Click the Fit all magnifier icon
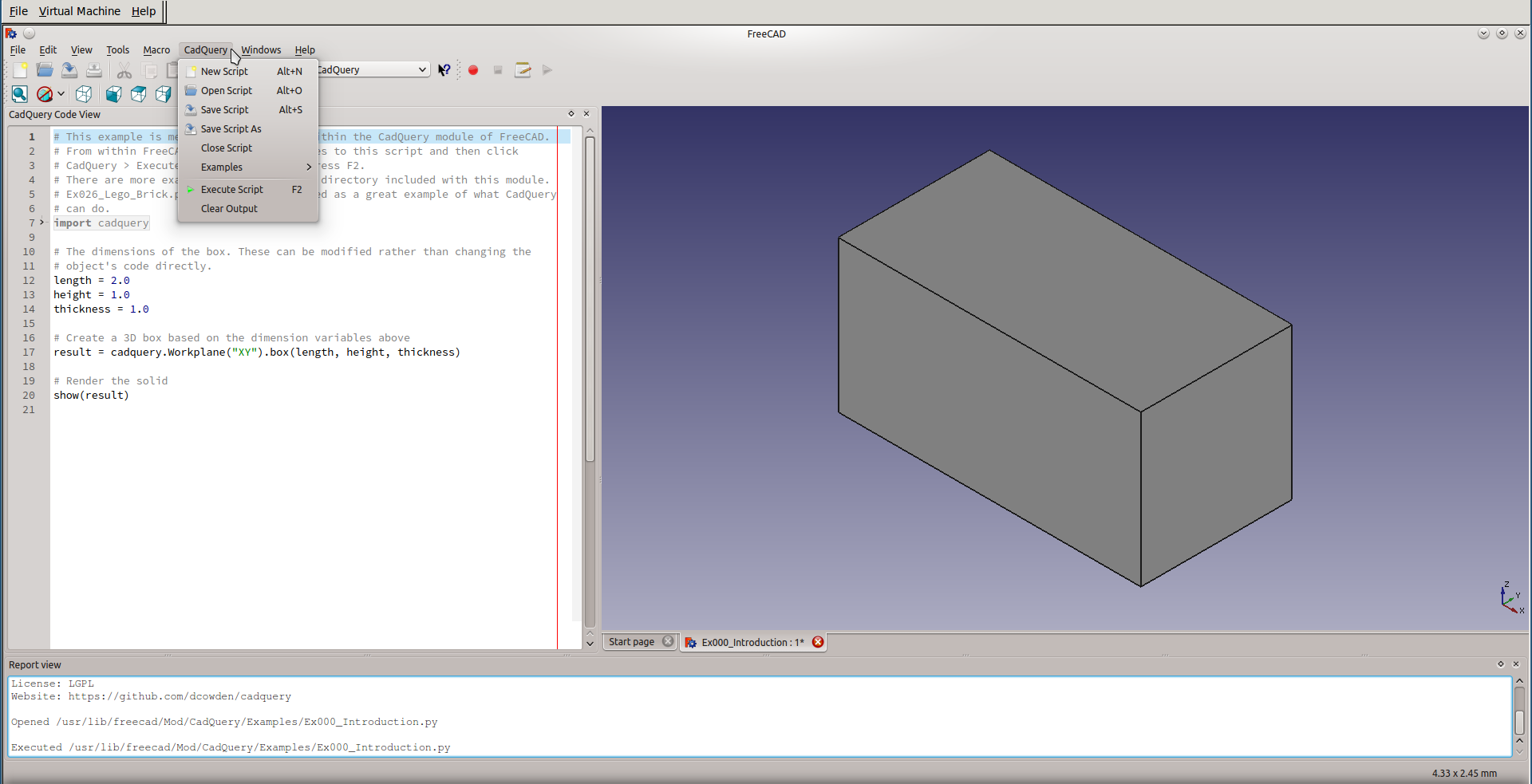The width and height of the screenshot is (1532, 784). [x=20, y=94]
